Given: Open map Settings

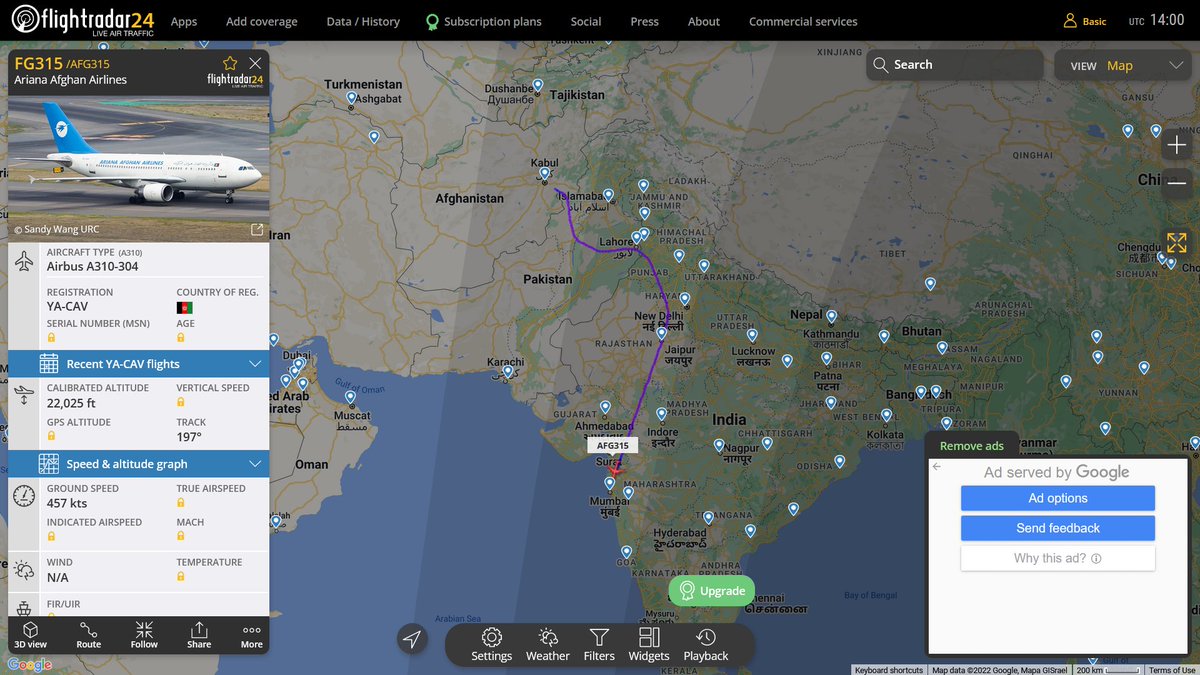Looking at the screenshot, I should (491, 645).
